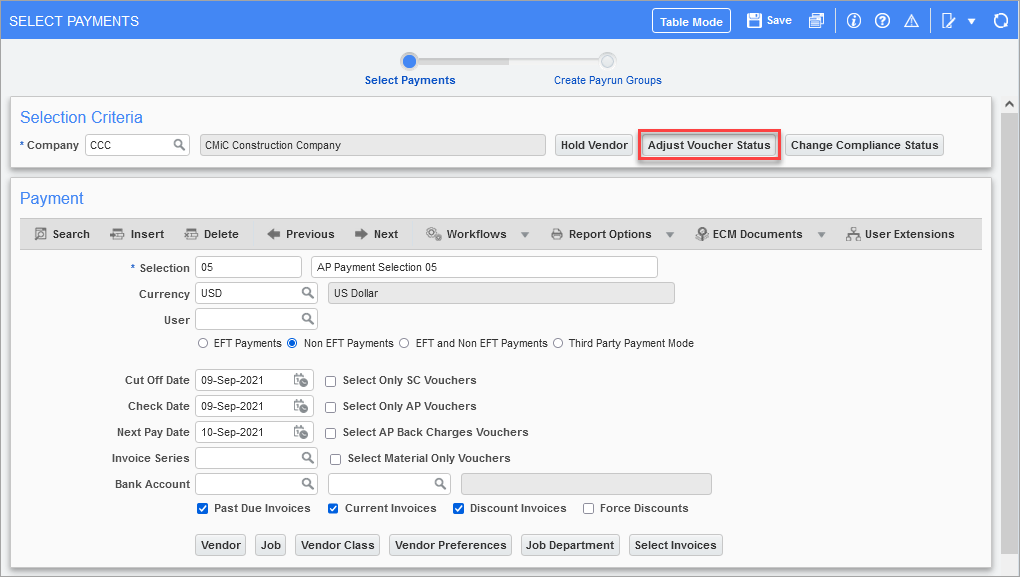Screen dimensions: 1020x577
Task: Uncheck Past Due Invoices
Action: pyautogui.click(x=202, y=508)
